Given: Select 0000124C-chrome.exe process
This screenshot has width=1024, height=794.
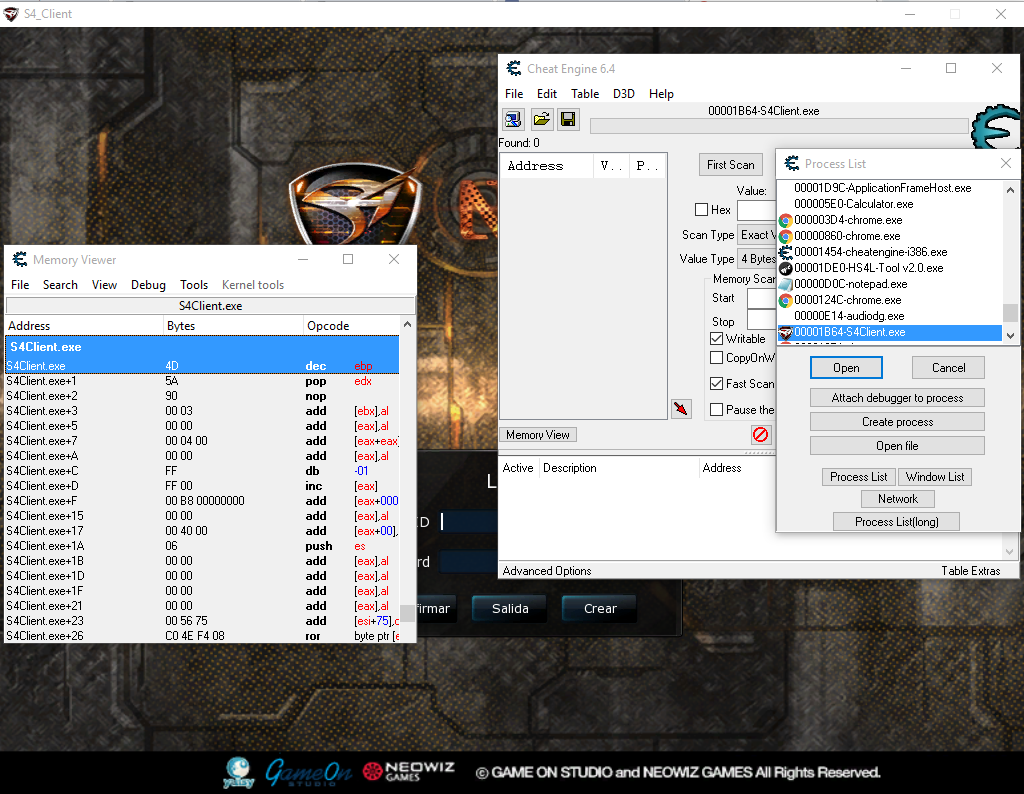Looking at the screenshot, I should tap(889, 300).
